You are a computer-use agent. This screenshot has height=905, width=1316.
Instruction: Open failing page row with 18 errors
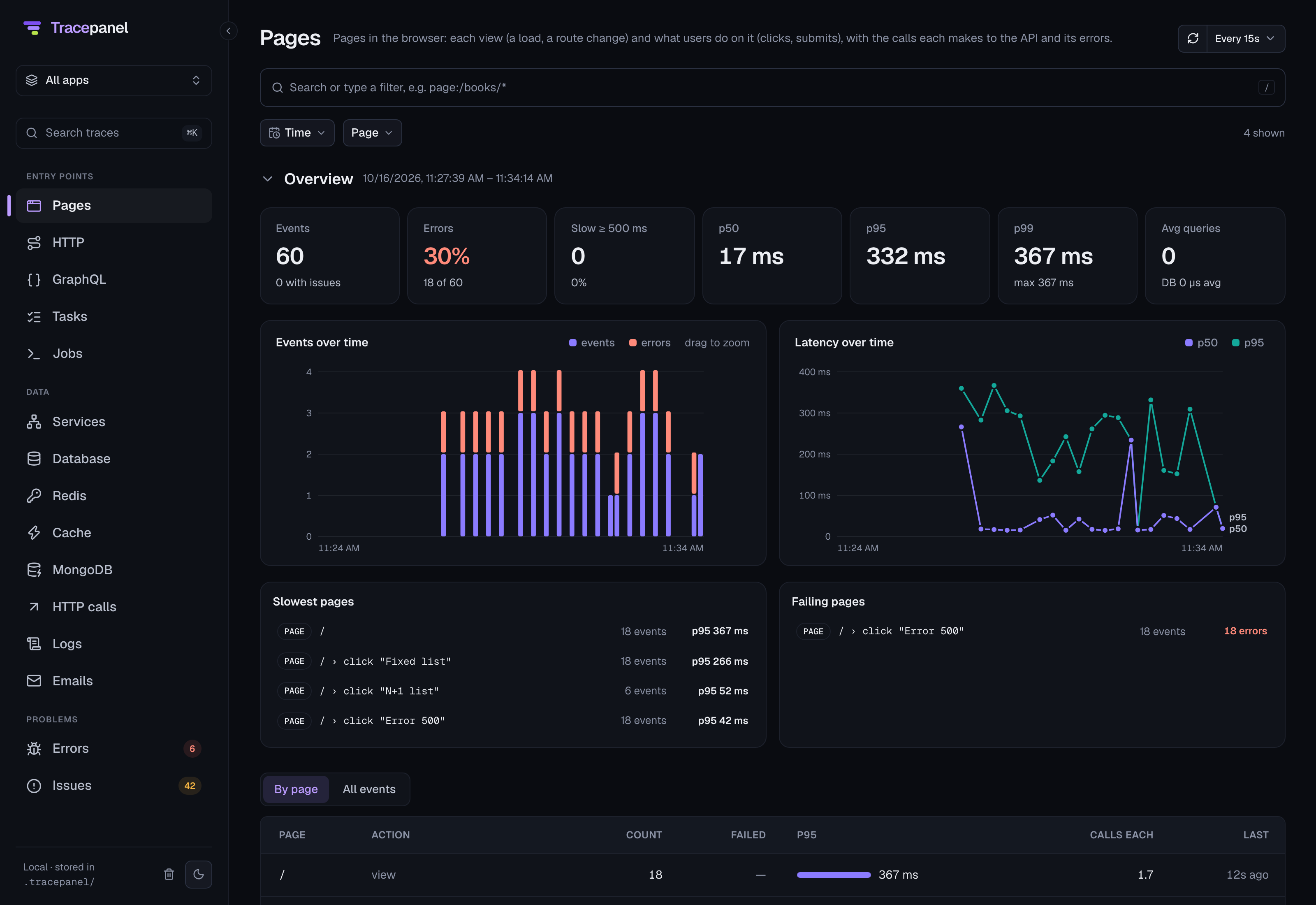(1031, 631)
